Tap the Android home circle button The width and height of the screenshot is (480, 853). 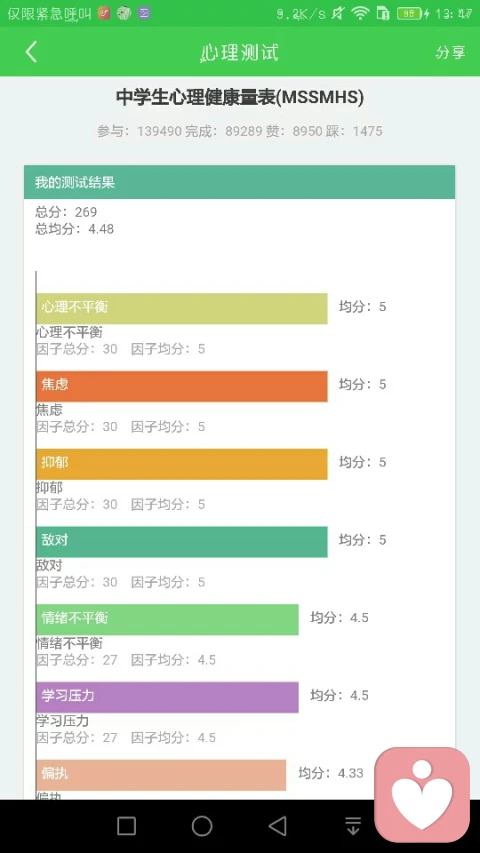point(202,826)
